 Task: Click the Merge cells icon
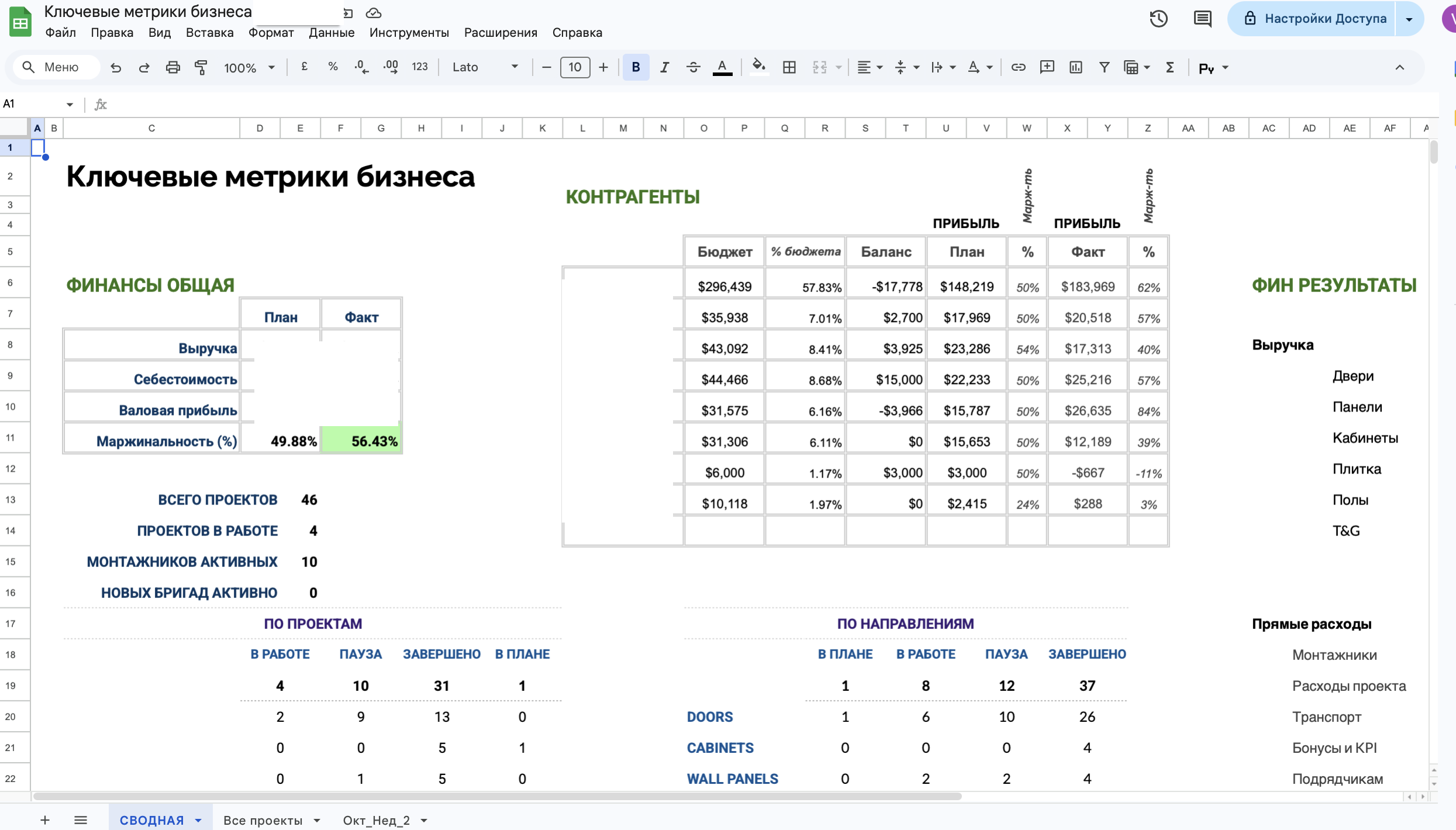pos(820,67)
